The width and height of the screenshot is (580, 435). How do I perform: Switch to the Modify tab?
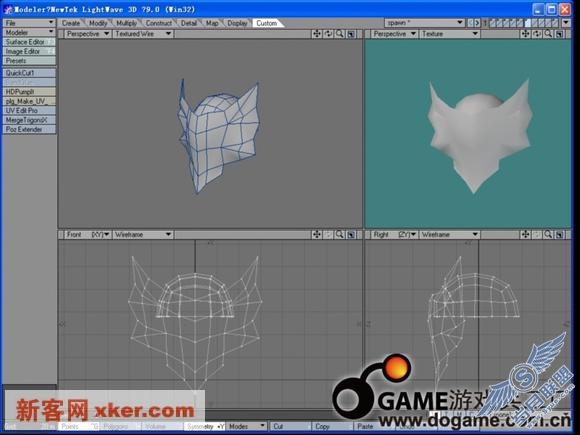pyautogui.click(x=98, y=23)
